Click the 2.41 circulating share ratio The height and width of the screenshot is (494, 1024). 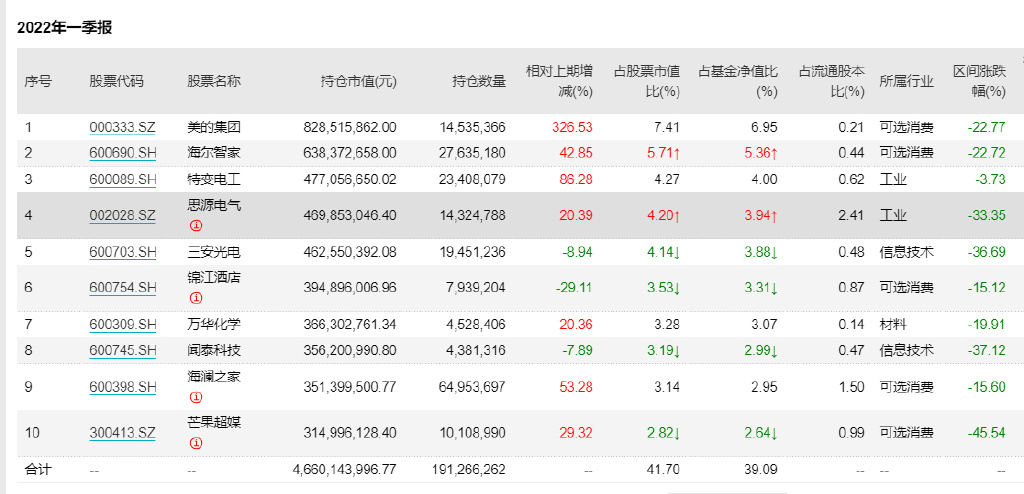click(851, 216)
